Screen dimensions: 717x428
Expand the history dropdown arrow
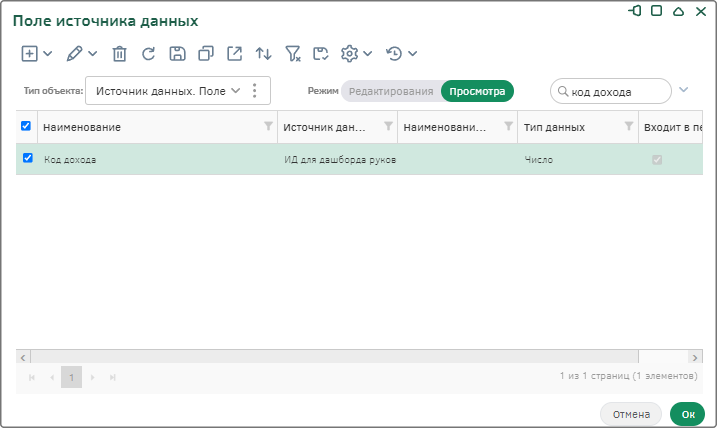point(412,54)
